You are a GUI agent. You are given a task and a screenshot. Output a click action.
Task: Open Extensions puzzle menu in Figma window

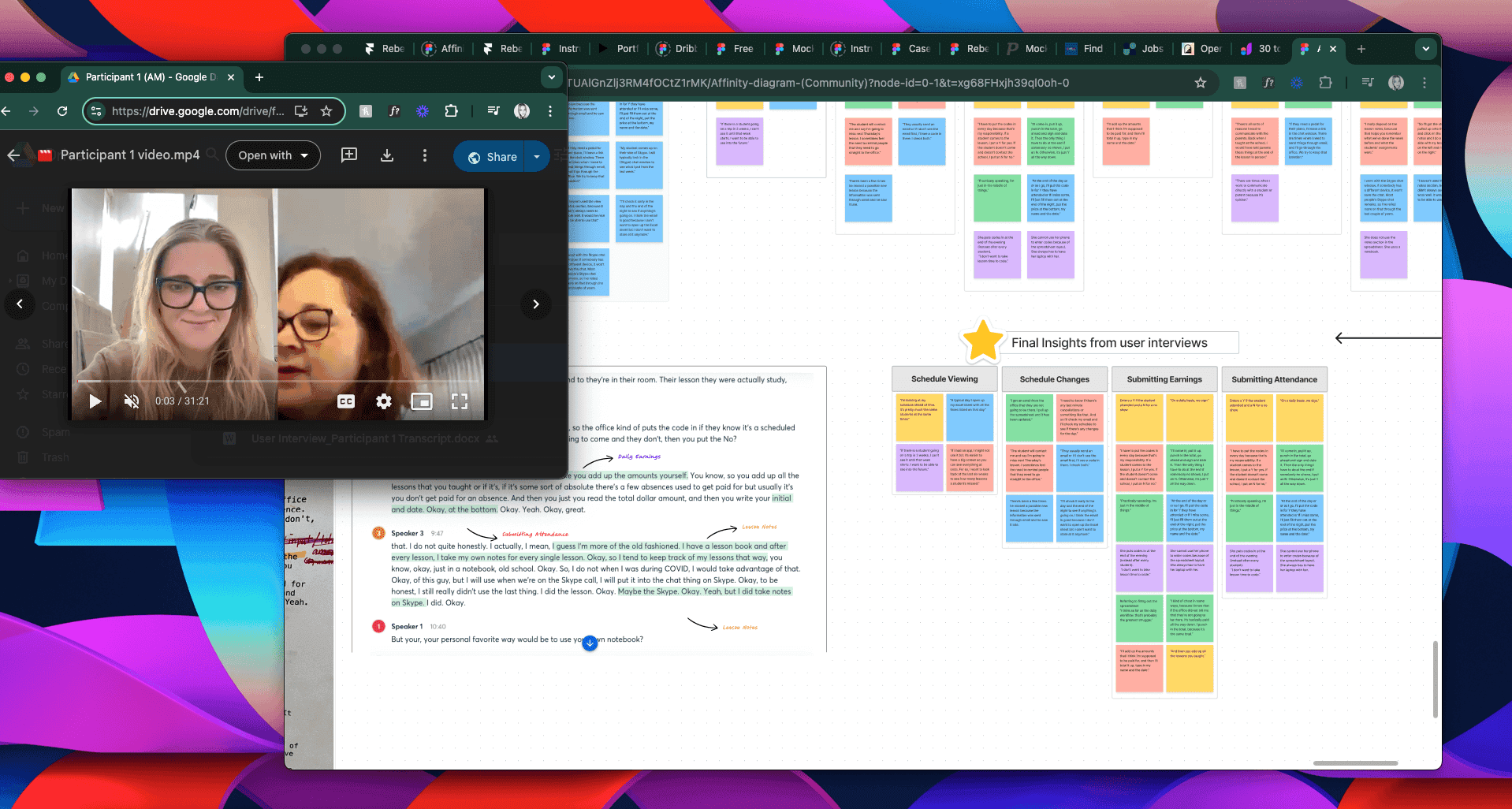(x=1325, y=83)
